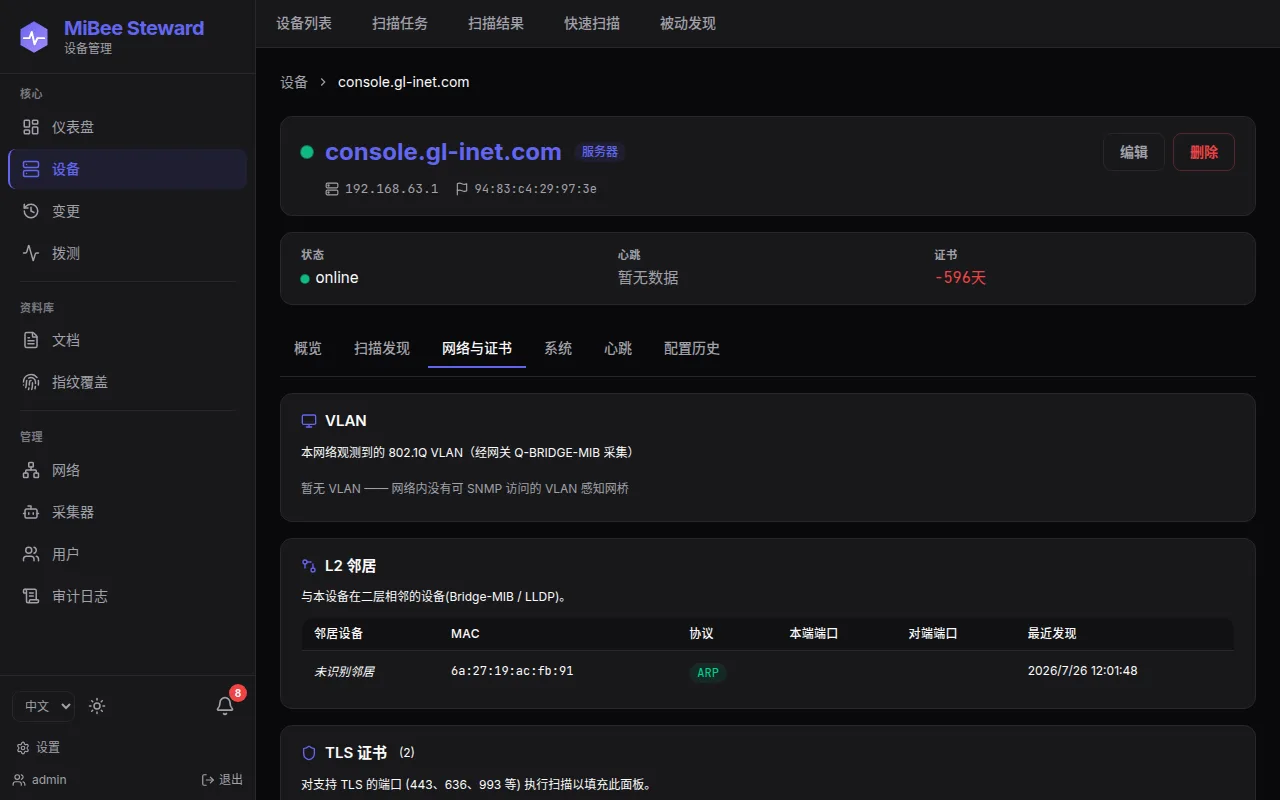Click the 暂无数据 heartbeat value
1280x800 pixels.
pos(648,278)
